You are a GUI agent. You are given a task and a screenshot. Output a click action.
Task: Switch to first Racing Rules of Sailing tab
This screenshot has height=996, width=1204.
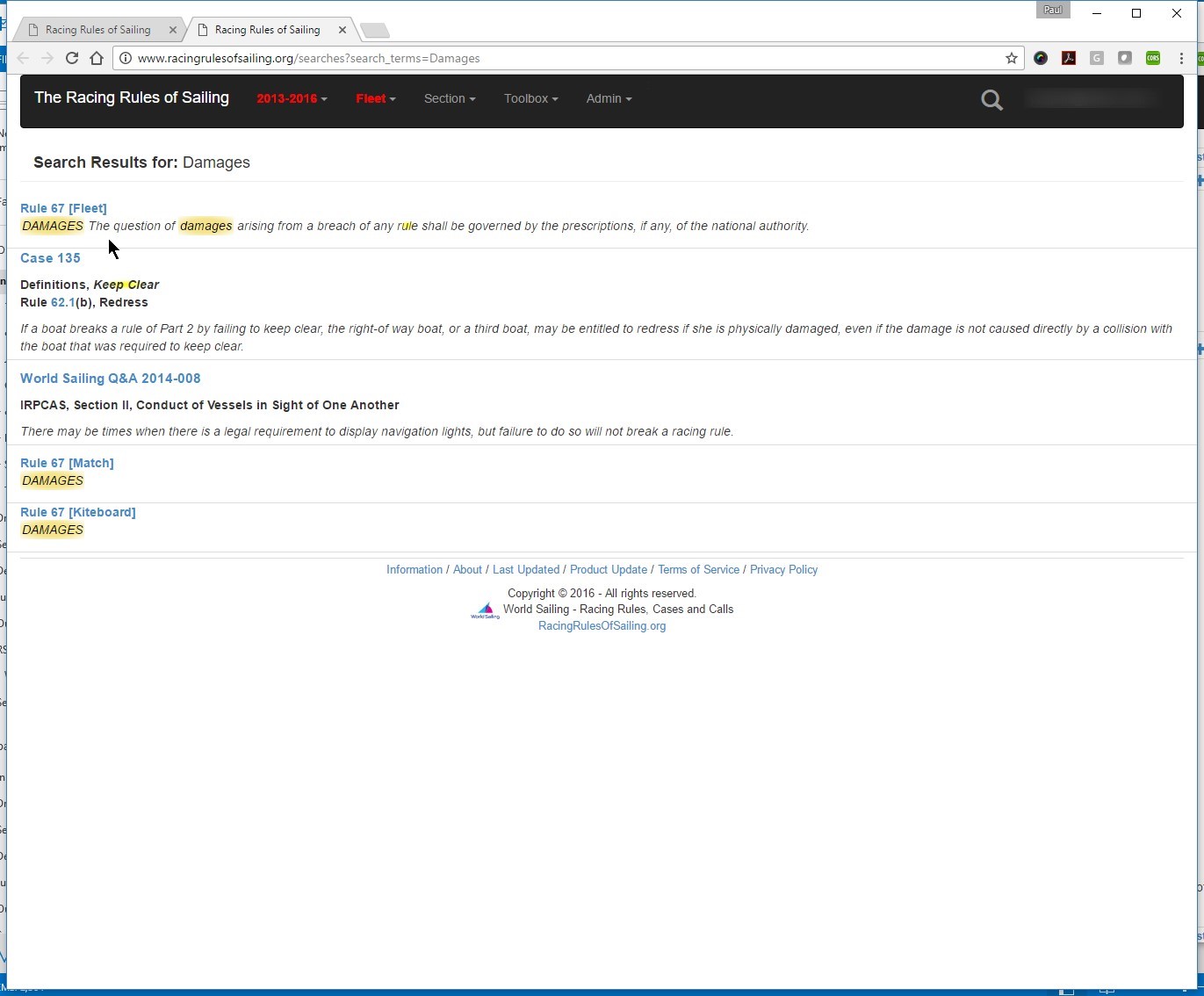[97, 30]
